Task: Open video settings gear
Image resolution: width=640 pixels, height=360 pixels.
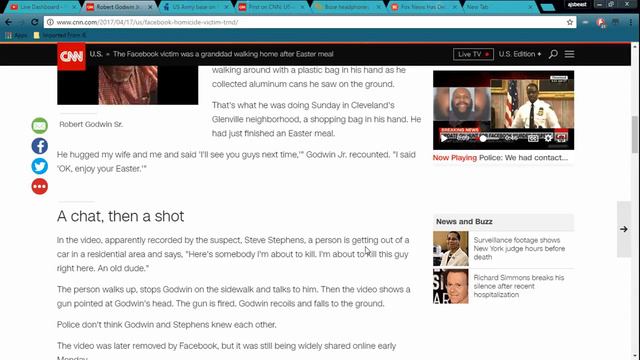Action: pyautogui.click(x=548, y=138)
